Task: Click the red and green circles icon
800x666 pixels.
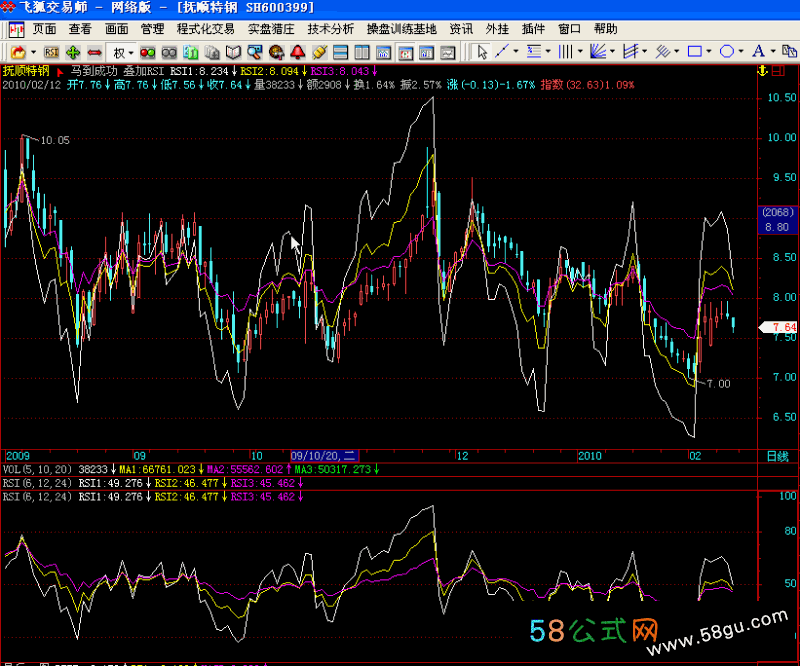Action: (147, 52)
